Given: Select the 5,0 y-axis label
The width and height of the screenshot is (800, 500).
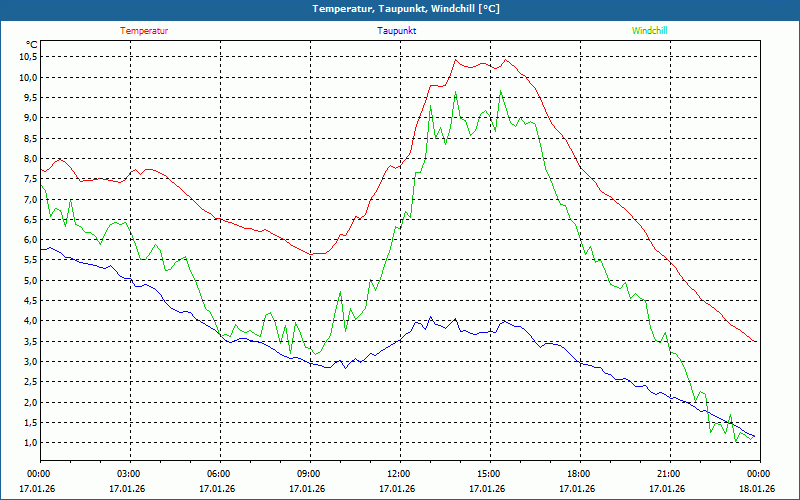Looking at the screenshot, I should point(28,280).
